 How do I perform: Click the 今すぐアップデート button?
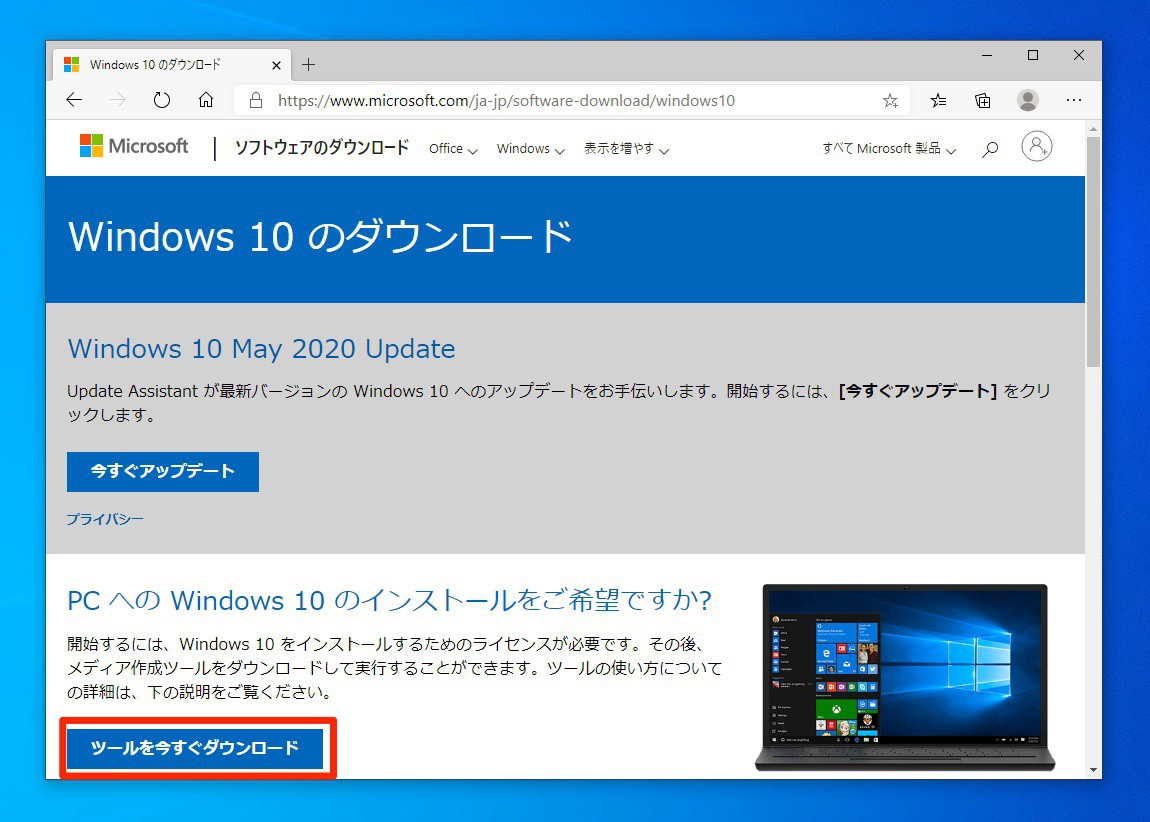tap(163, 471)
